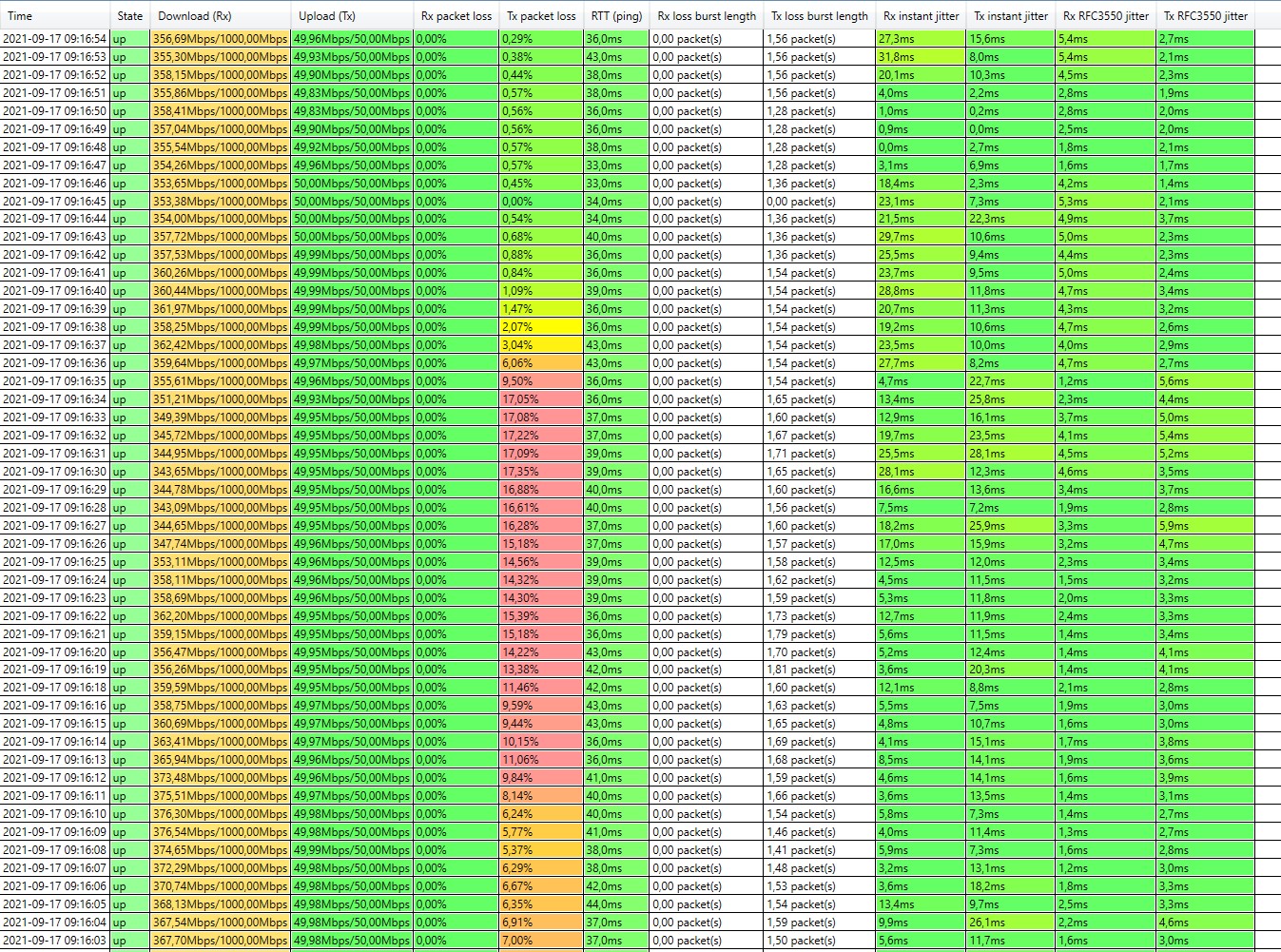1281x952 pixels.
Task: Click the Upload (Tx) column header
Action: [x=352, y=16]
